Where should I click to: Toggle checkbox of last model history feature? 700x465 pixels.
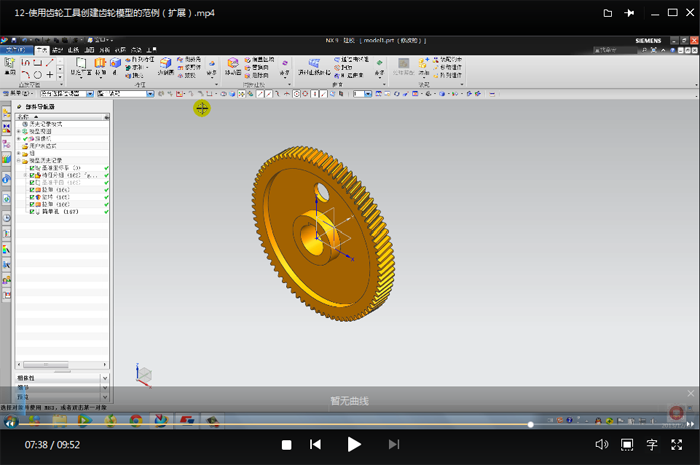(x=33, y=211)
